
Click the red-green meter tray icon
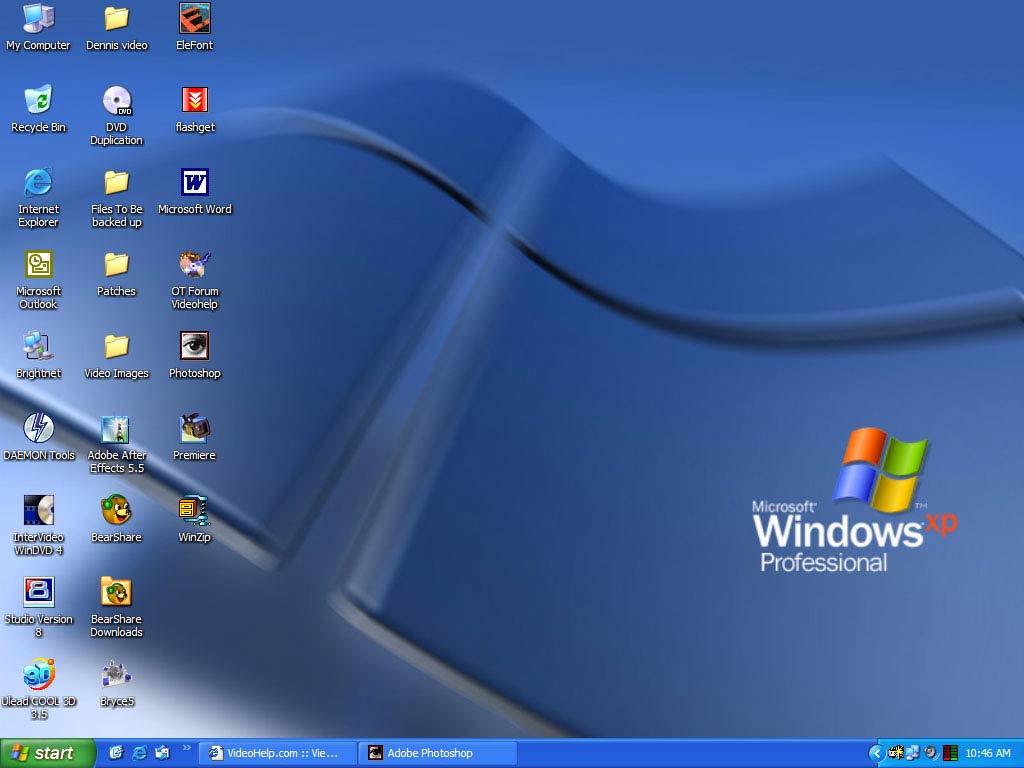(951, 754)
